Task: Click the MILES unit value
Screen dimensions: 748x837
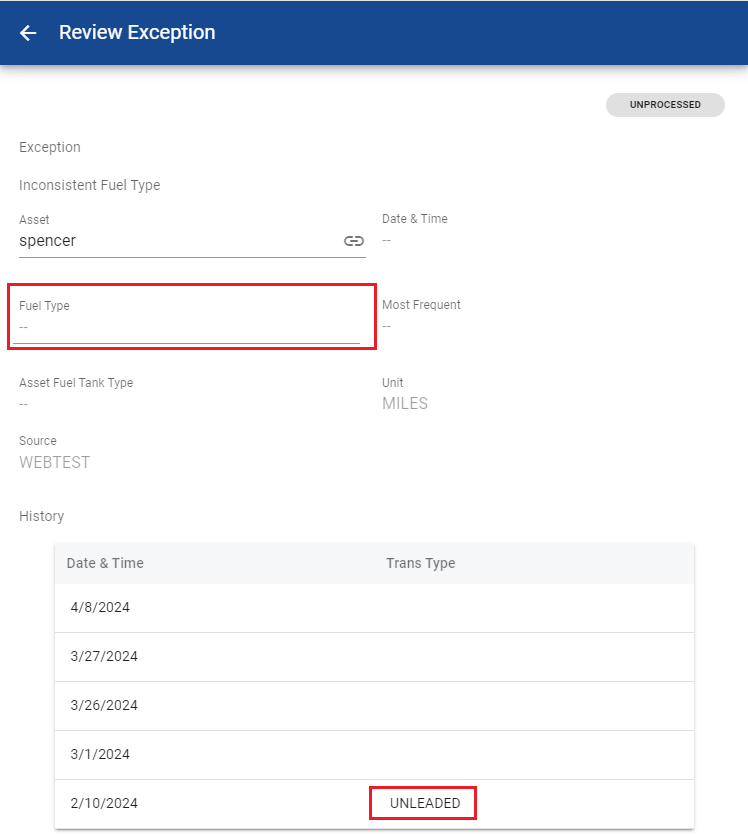Action: [x=404, y=404]
